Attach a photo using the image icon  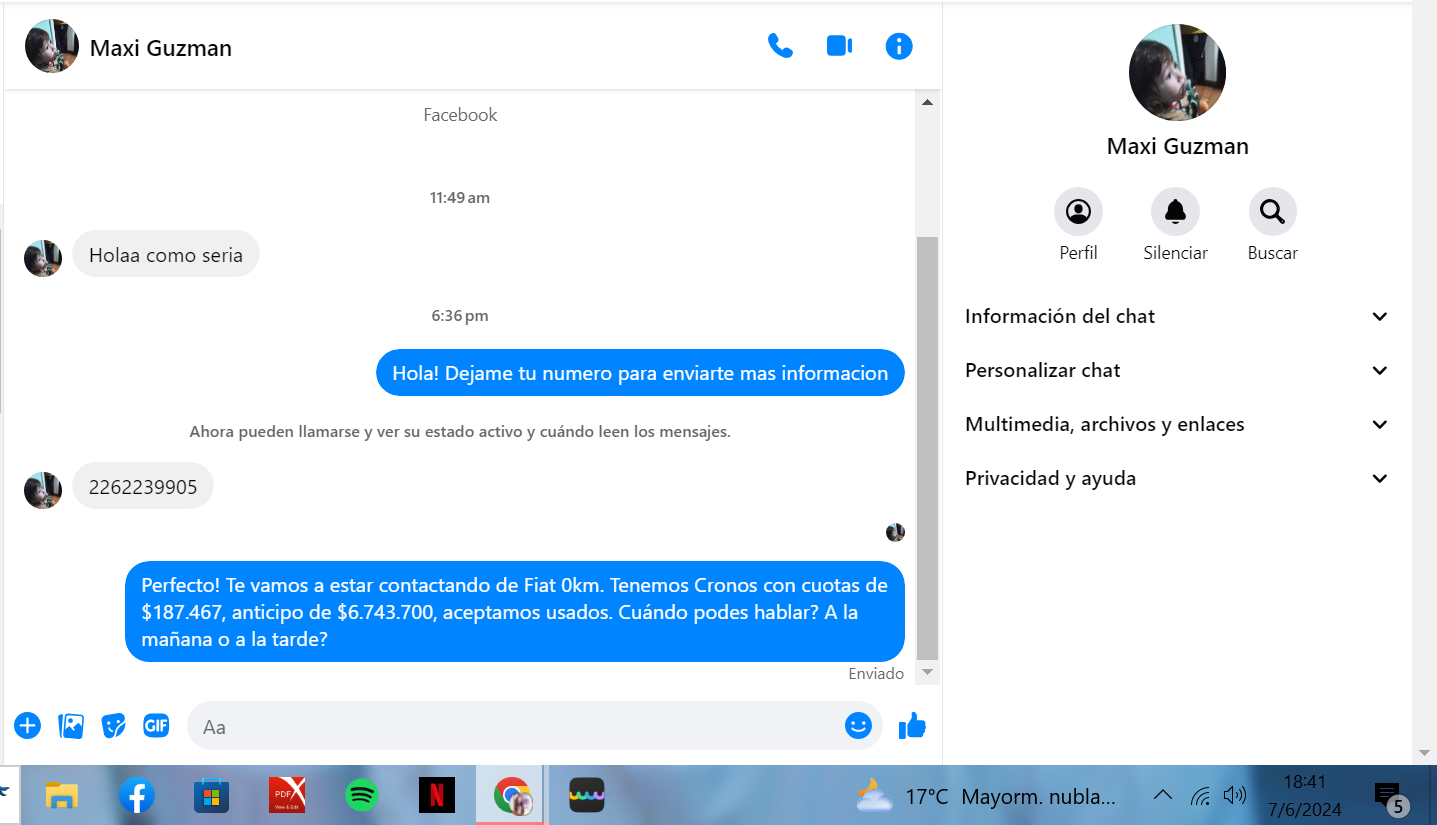[x=71, y=726]
